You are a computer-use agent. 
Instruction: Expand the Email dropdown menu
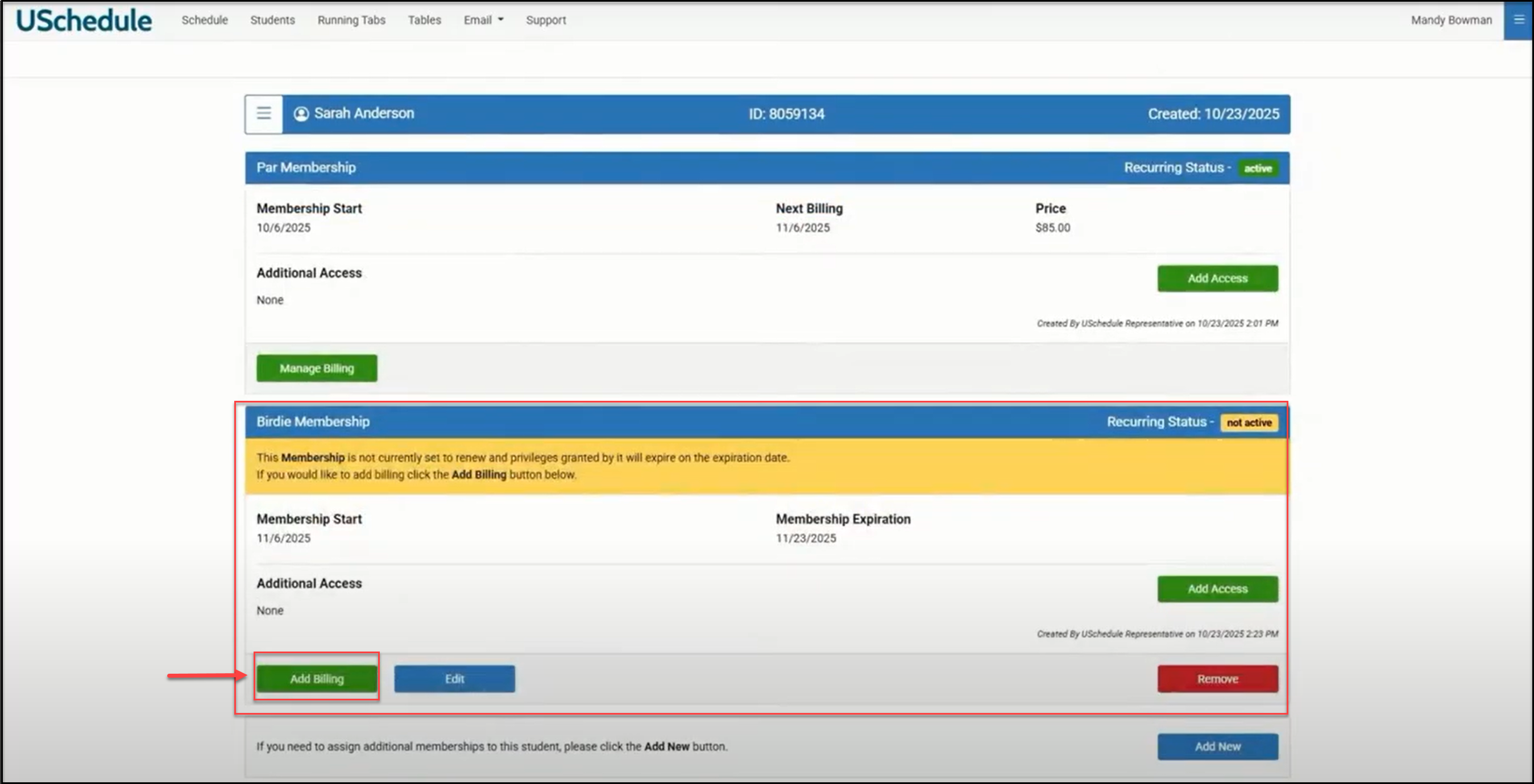pos(483,20)
